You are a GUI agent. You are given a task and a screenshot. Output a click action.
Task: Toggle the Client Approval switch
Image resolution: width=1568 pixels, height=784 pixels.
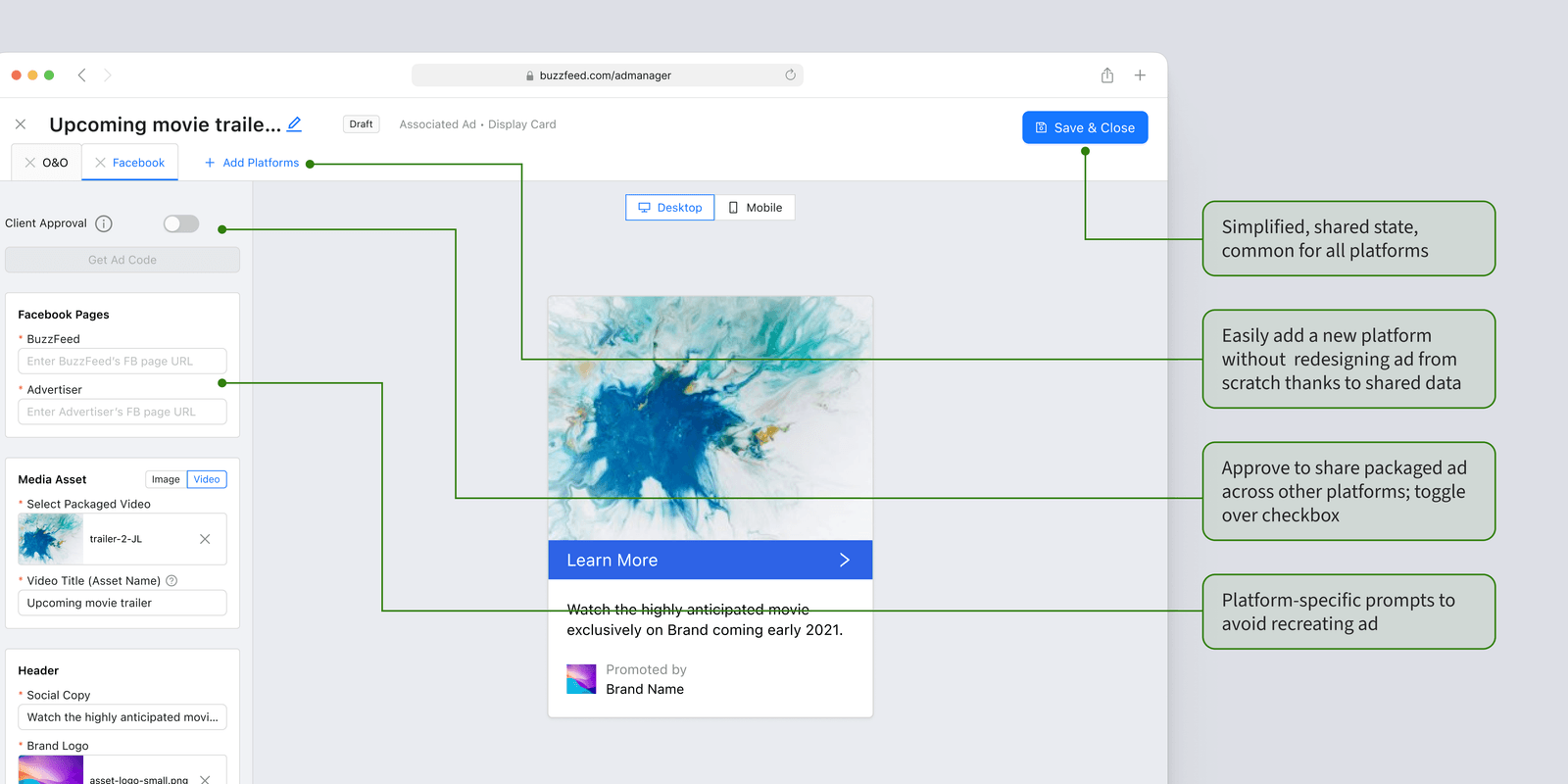click(x=181, y=223)
